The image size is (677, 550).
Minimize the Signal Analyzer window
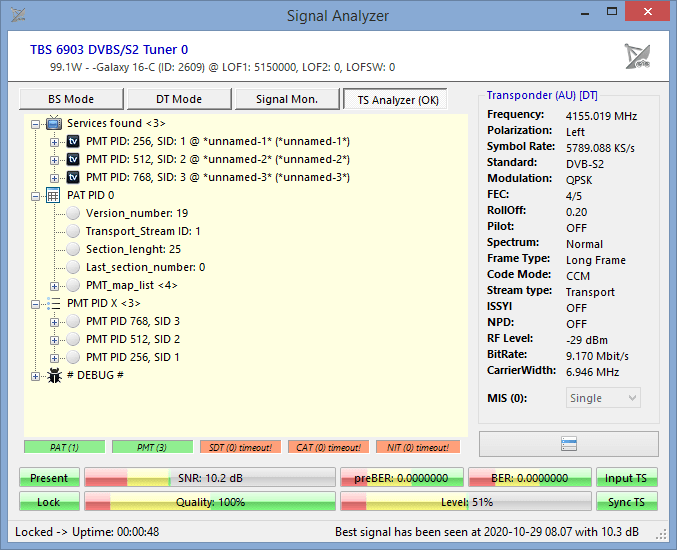585,12
